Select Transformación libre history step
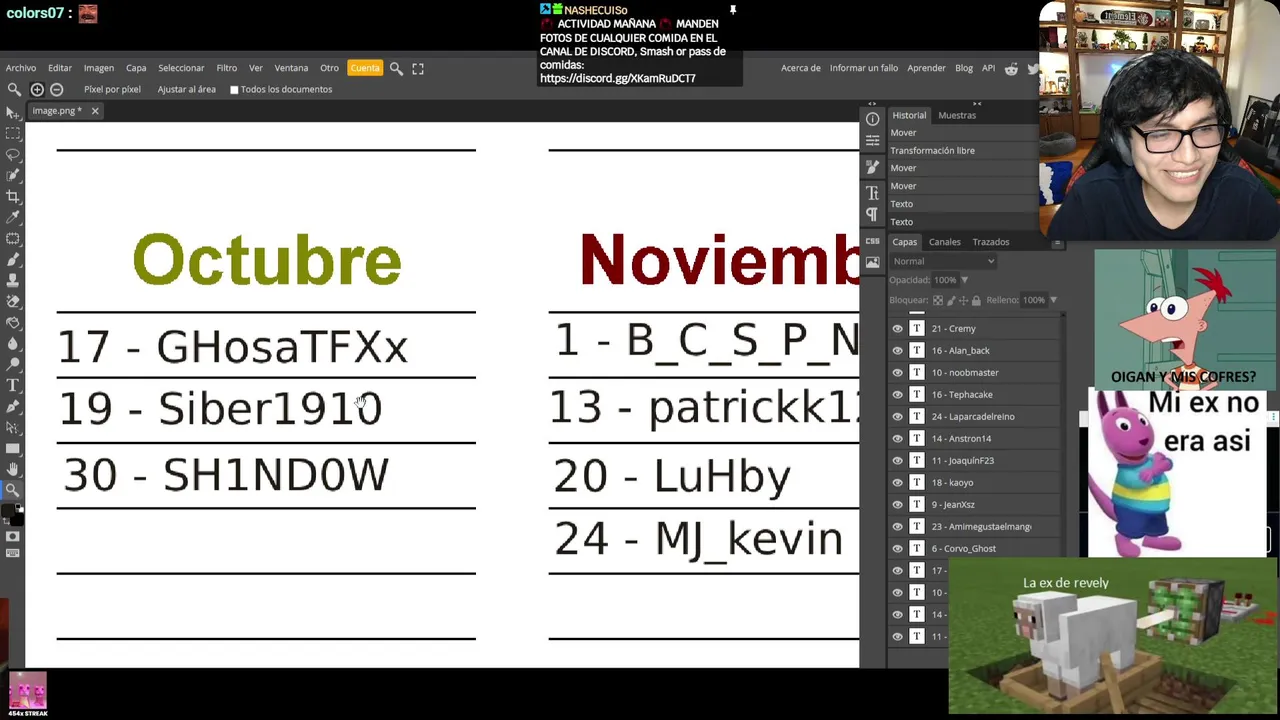Viewport: 1280px width, 720px height. pyautogui.click(x=961, y=150)
